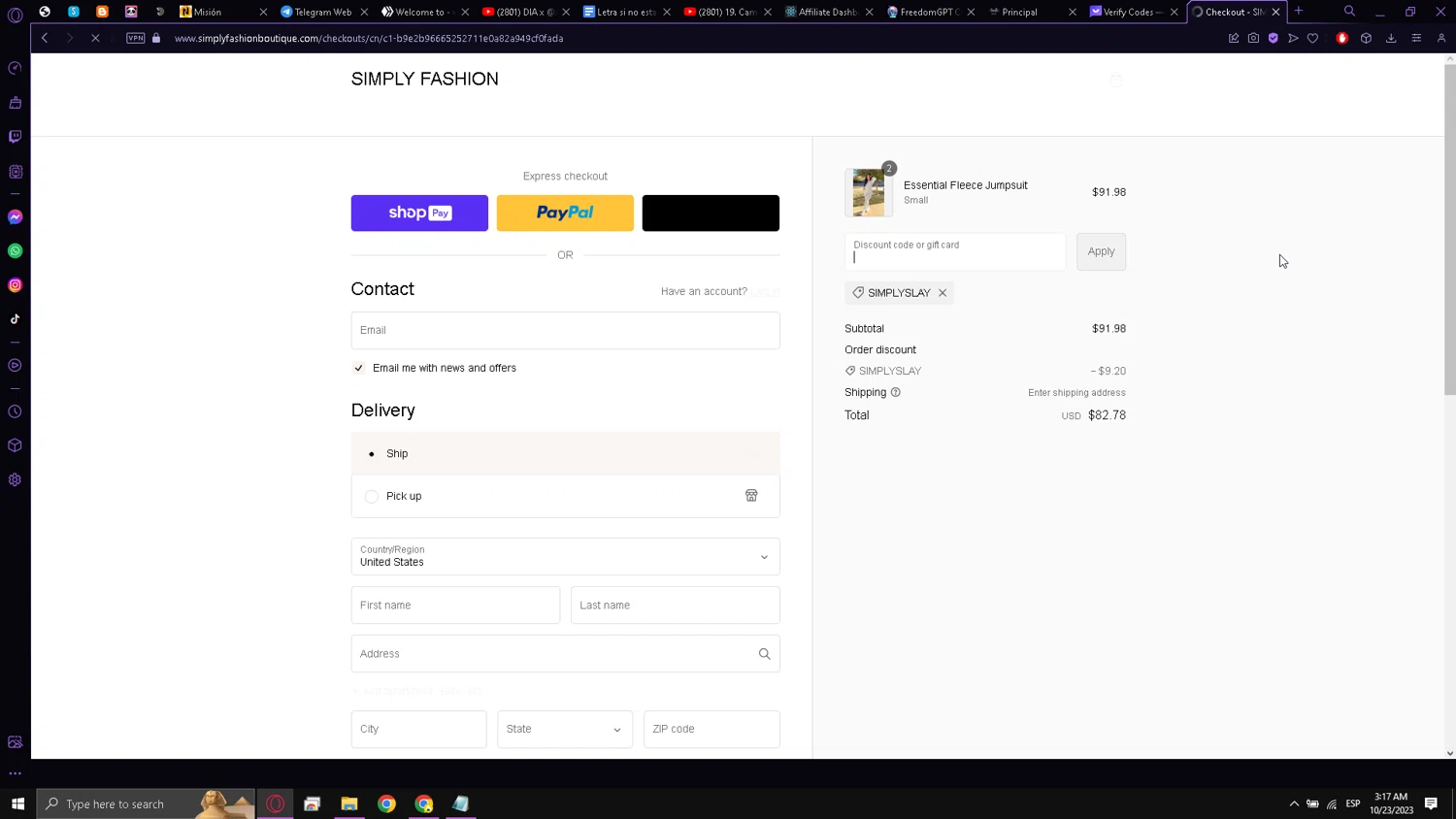Open Chrome from the taskbar
Image resolution: width=1456 pixels, height=819 pixels.
coord(386,803)
